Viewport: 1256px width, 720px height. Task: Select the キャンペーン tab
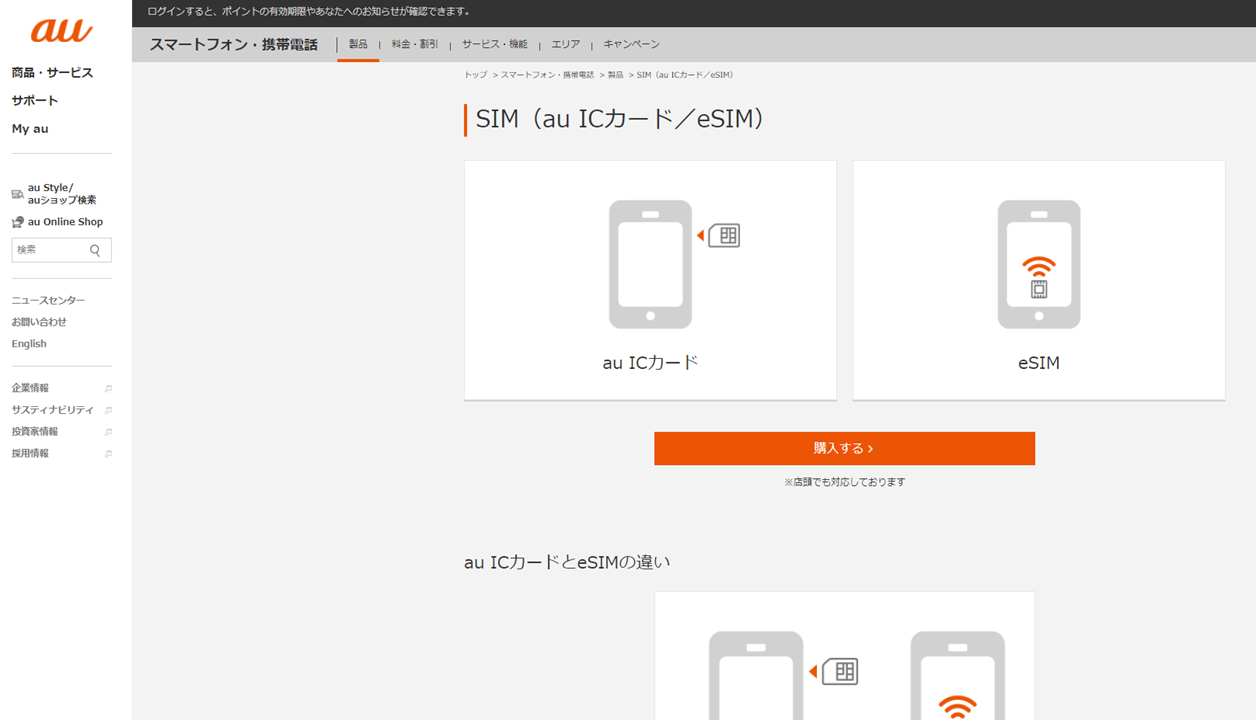[632, 44]
